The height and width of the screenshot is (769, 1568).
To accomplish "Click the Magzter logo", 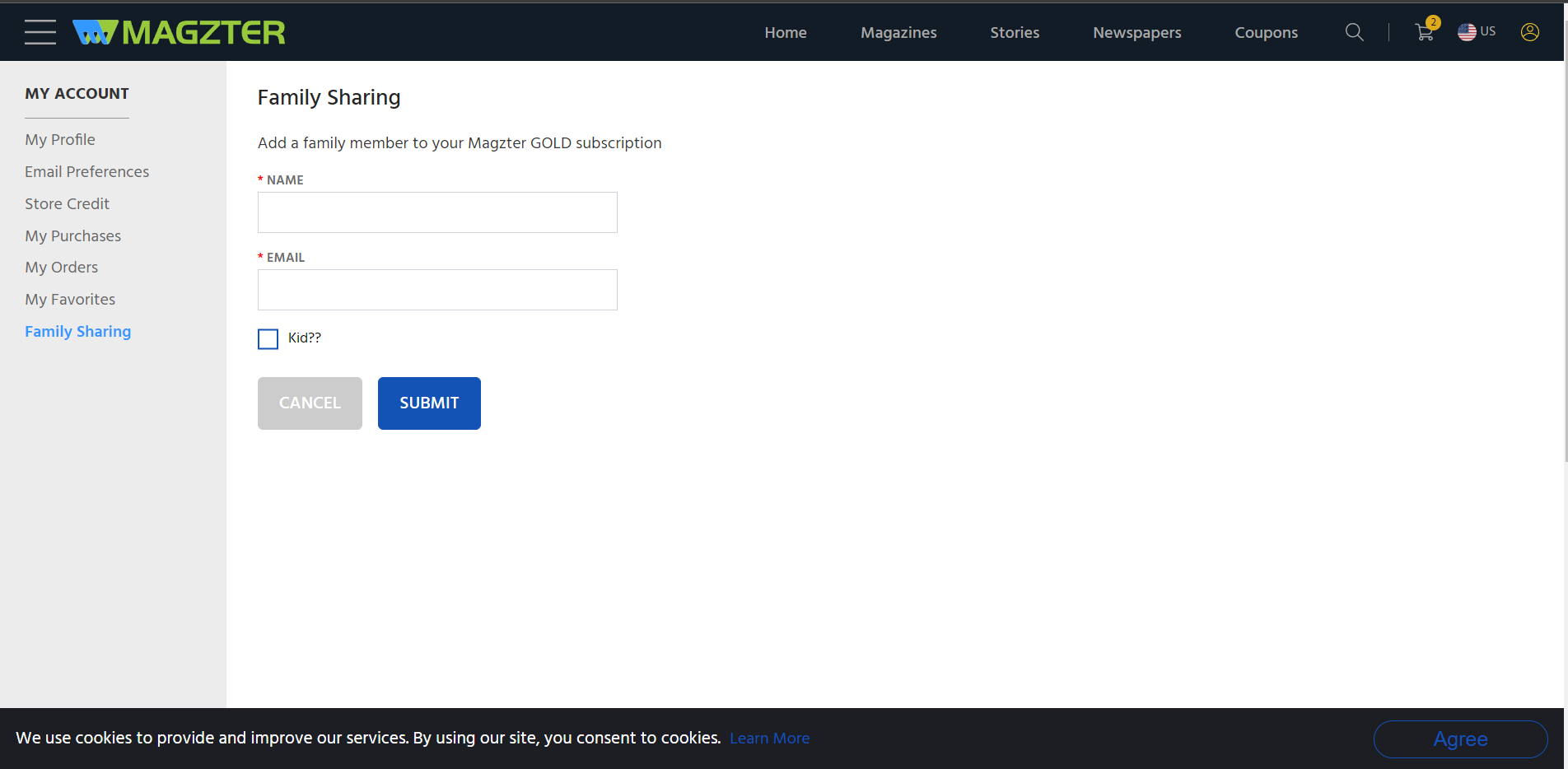I will click(x=179, y=32).
